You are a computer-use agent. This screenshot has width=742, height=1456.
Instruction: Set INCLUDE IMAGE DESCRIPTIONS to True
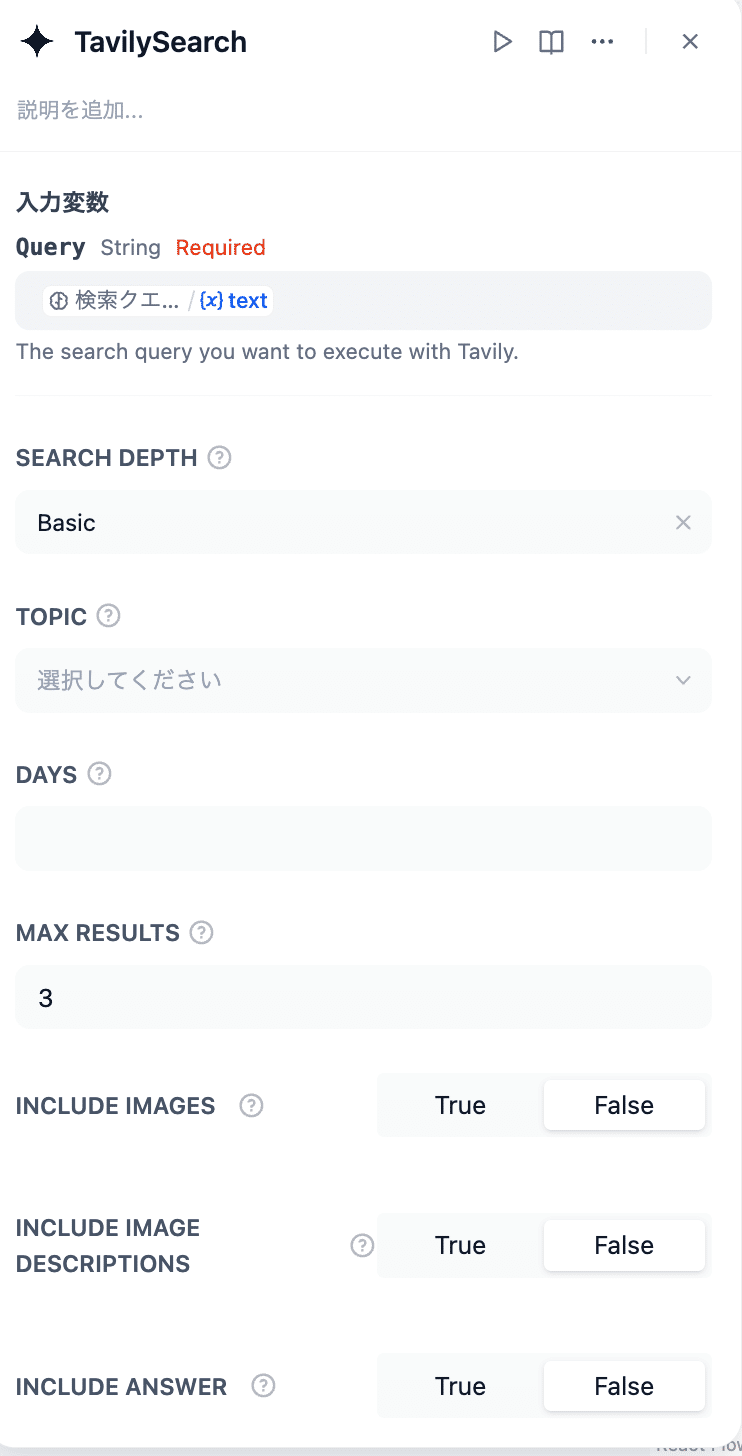point(460,1245)
